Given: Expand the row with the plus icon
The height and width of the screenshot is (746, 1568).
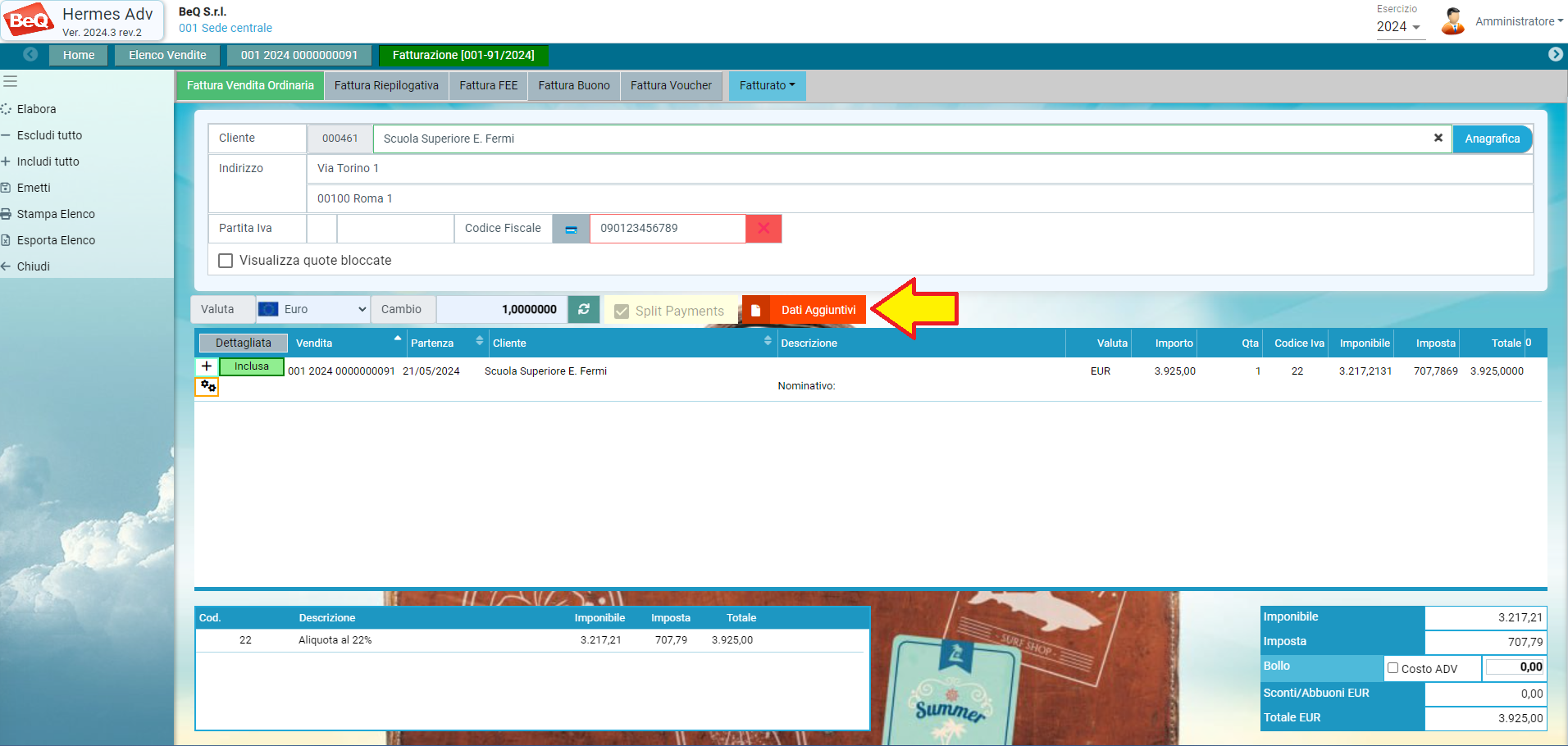Looking at the screenshot, I should pos(207,366).
